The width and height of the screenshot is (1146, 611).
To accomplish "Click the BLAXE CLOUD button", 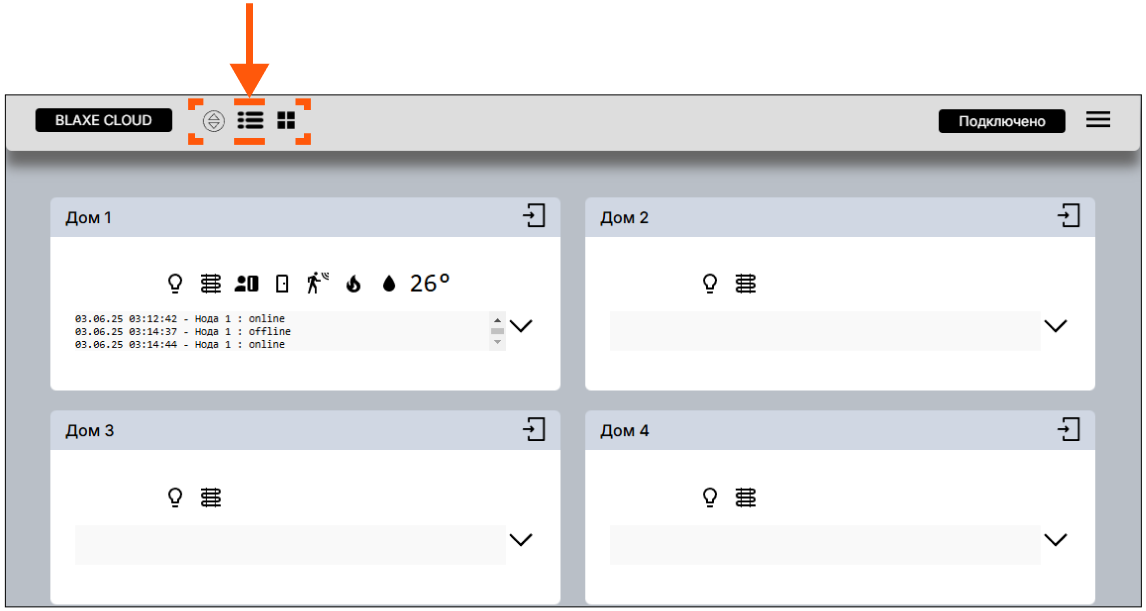I will click(104, 120).
